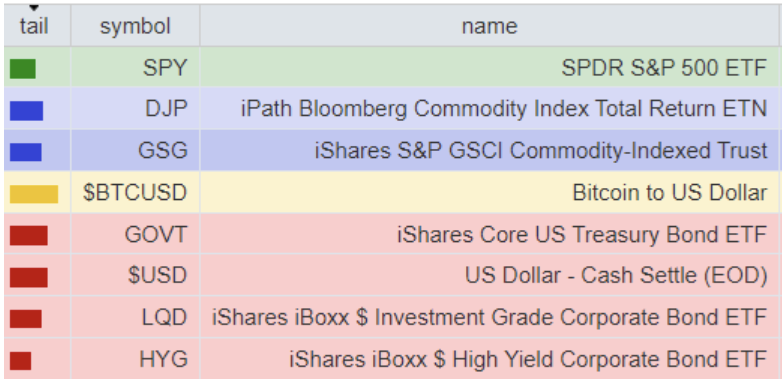This screenshot has height=382, width=782.
Task: Select the $BTCUSD symbol cell
Action: pyautogui.click(x=135, y=192)
